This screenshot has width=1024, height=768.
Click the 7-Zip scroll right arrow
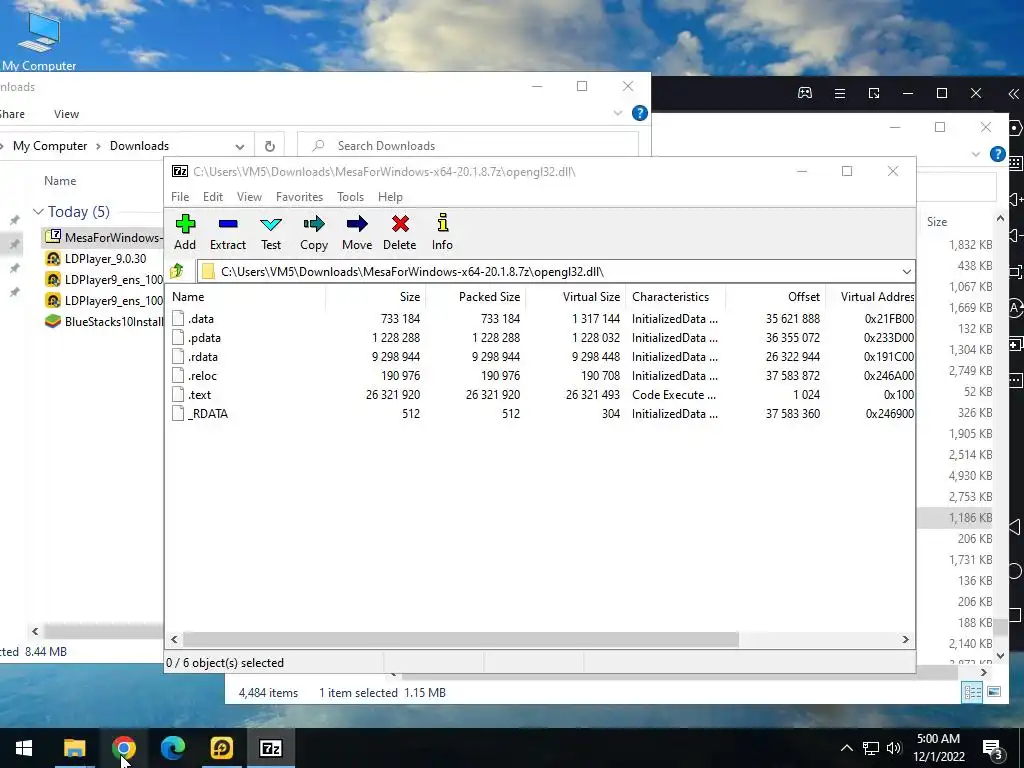pos(906,639)
